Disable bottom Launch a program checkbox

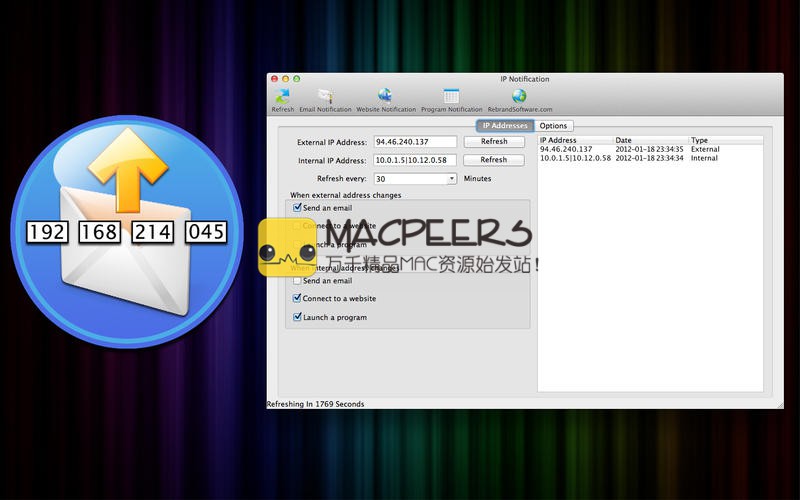click(297, 317)
